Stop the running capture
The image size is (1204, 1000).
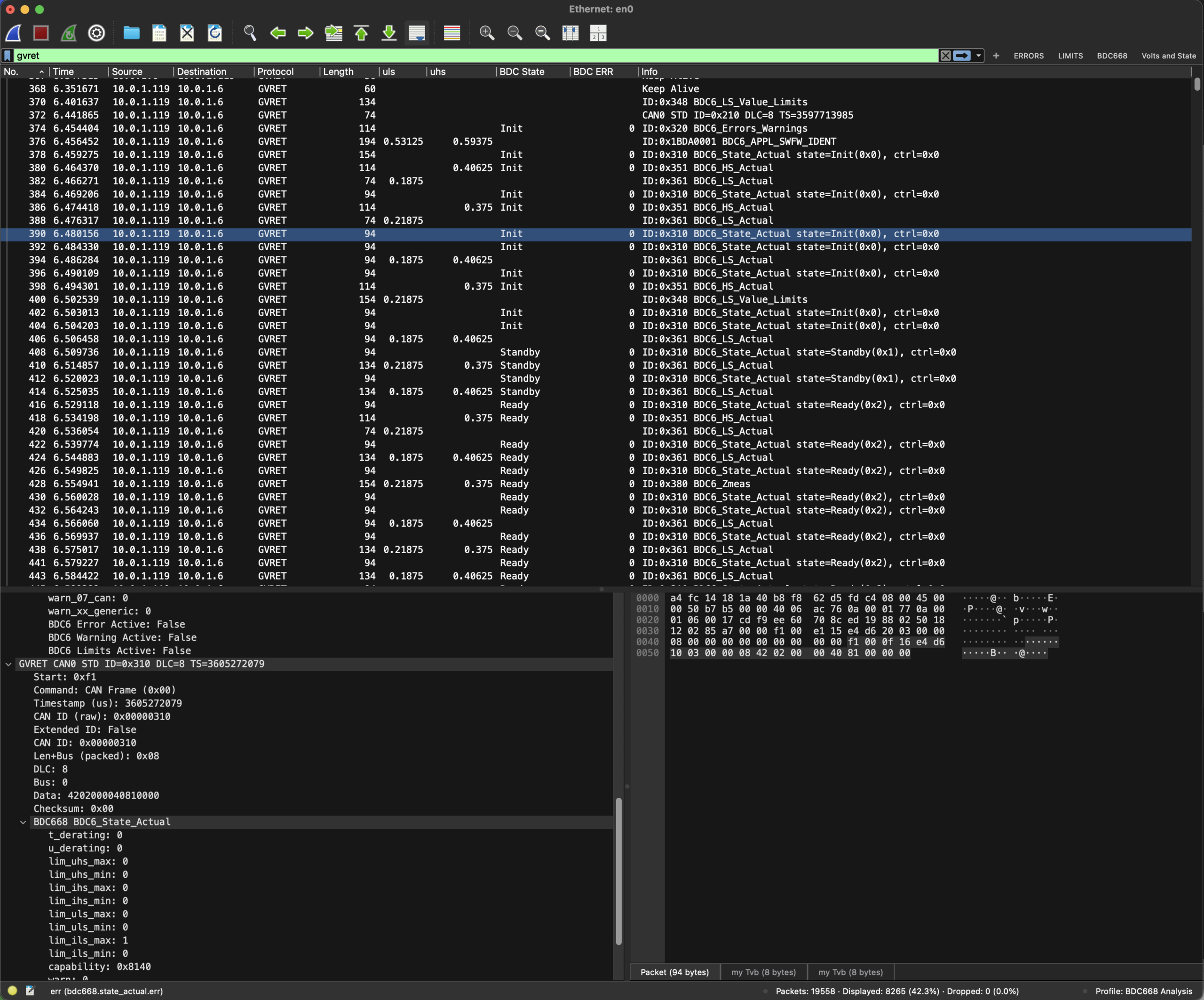41,32
